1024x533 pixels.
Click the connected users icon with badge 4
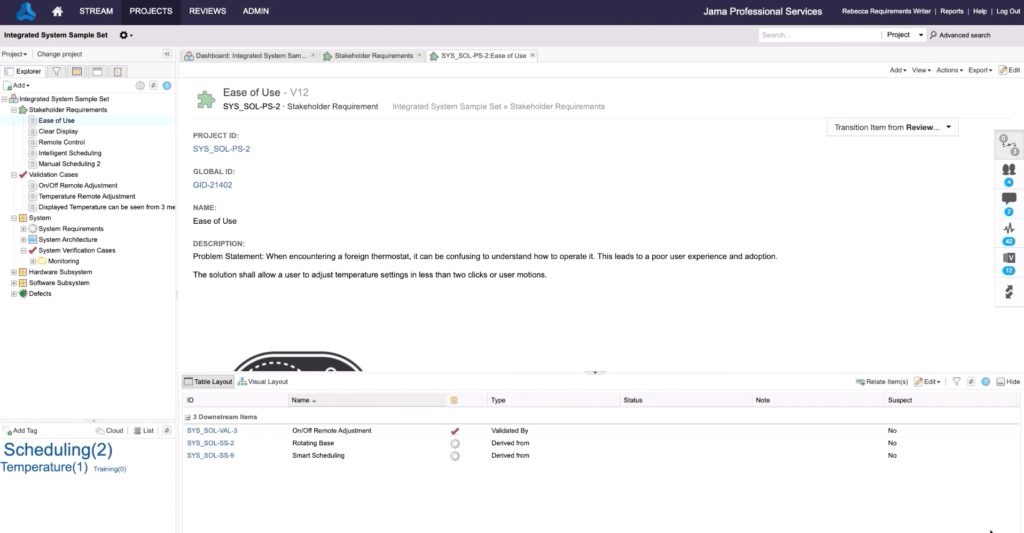[1009, 171]
